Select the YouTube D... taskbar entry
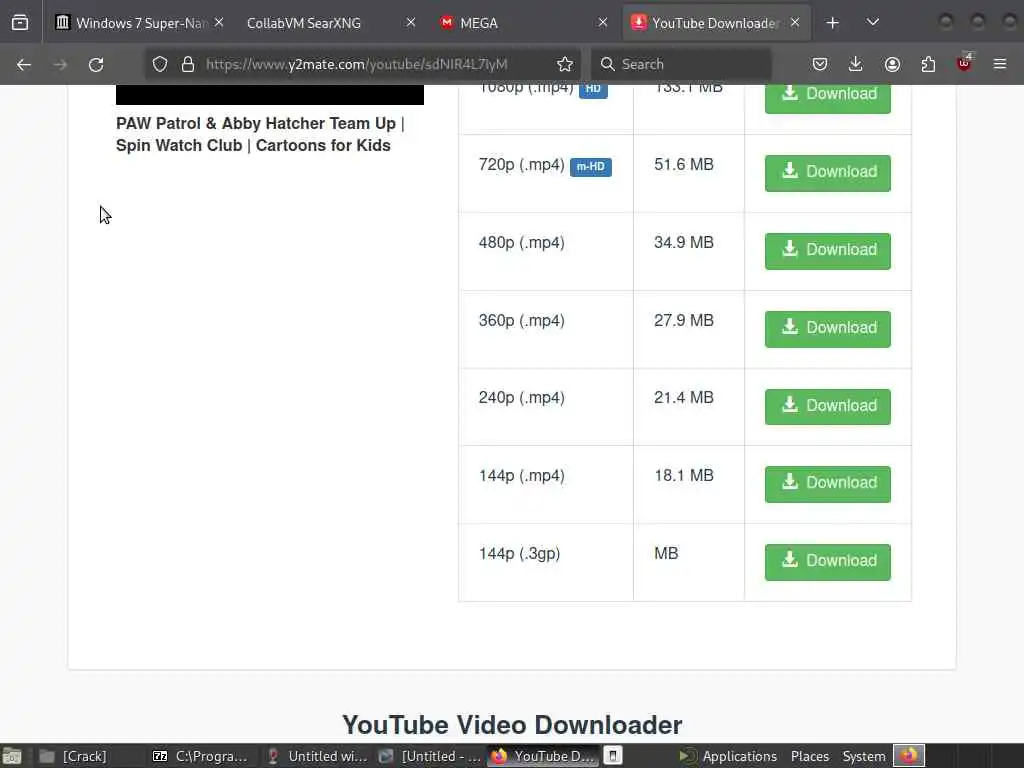 [x=543, y=756]
